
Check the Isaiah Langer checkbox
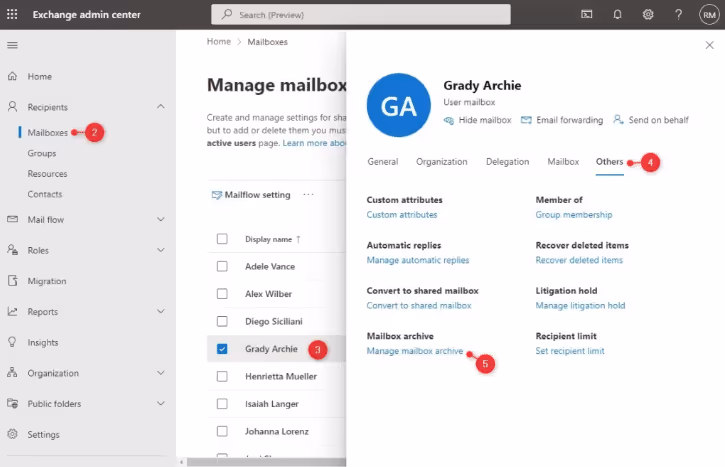222,404
